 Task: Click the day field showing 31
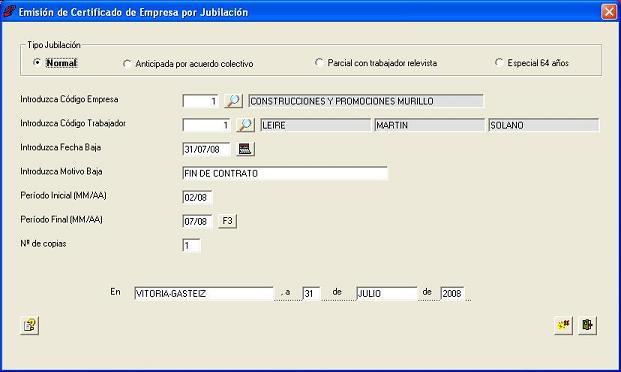pos(311,294)
